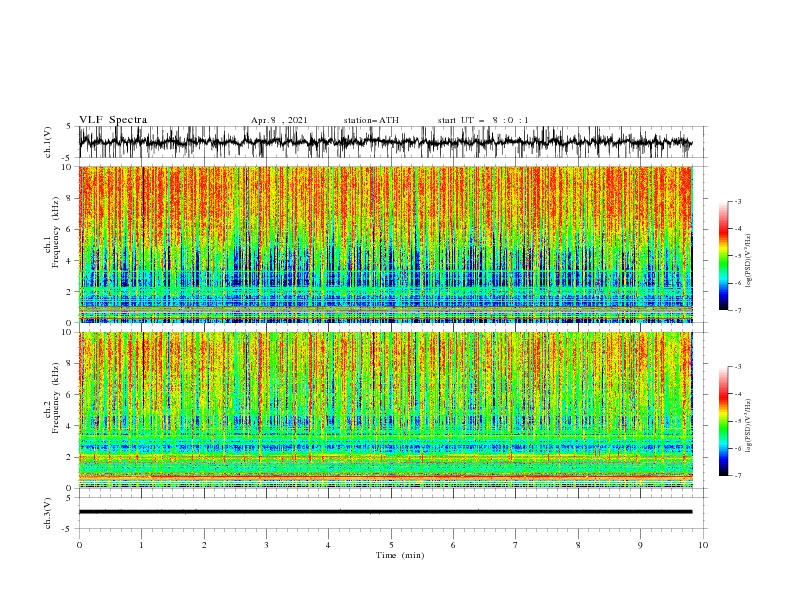Image resolution: width=792 pixels, height=612 pixels.
Task: Click the ch.2 spectrogram color scale bar
Action: tap(723, 421)
